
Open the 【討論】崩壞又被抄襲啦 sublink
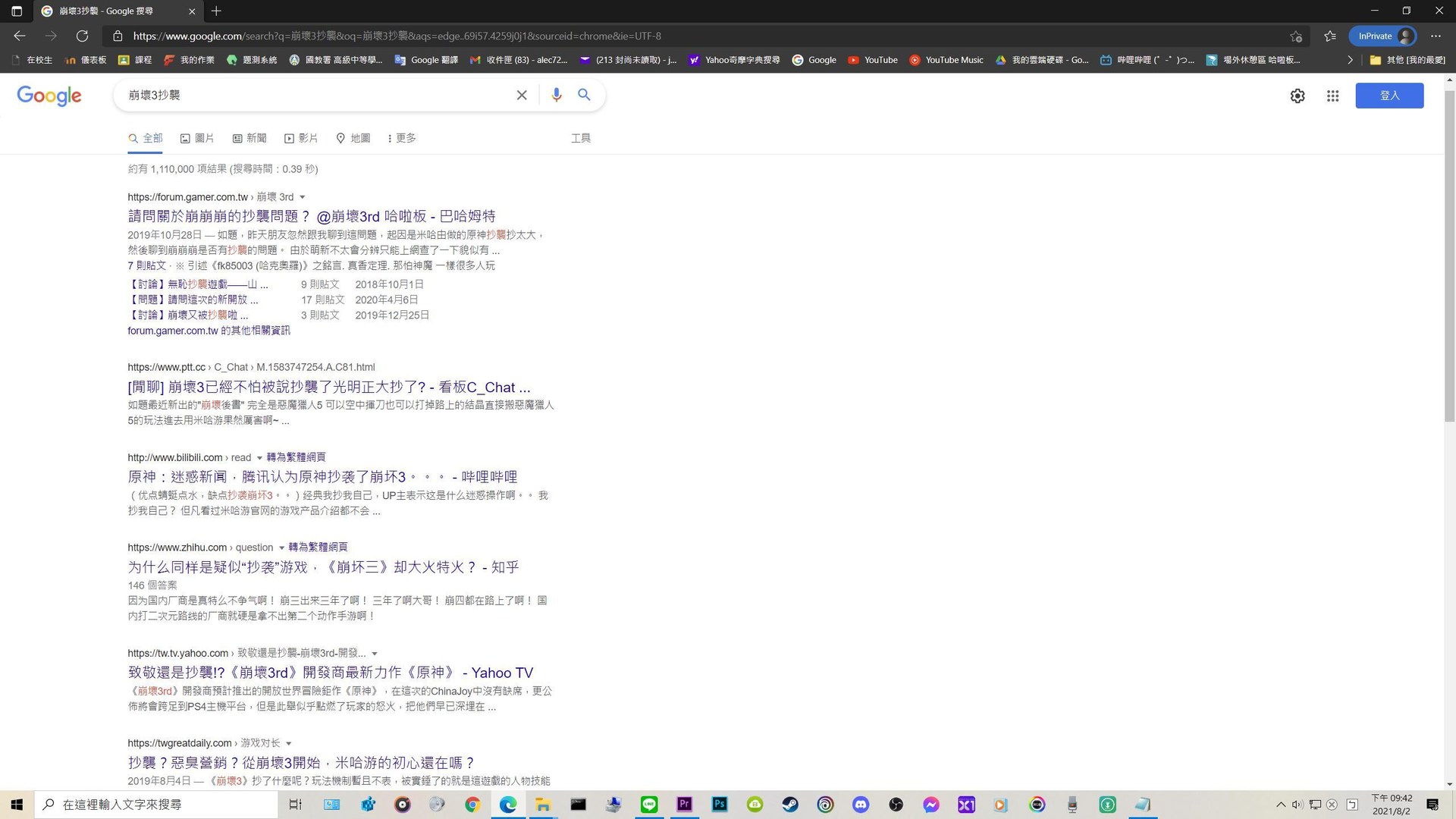coord(188,315)
